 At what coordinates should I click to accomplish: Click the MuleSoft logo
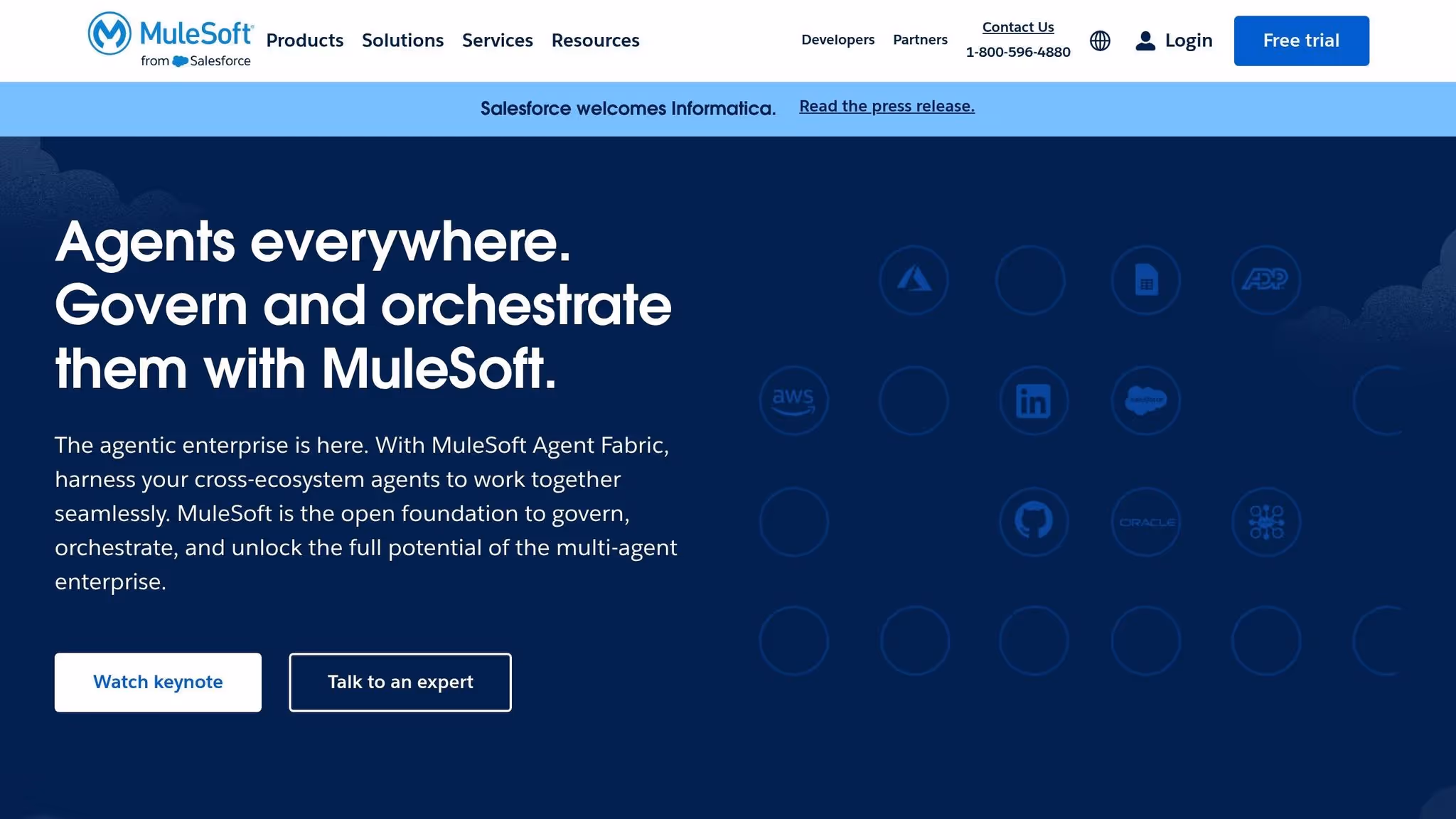point(169,39)
